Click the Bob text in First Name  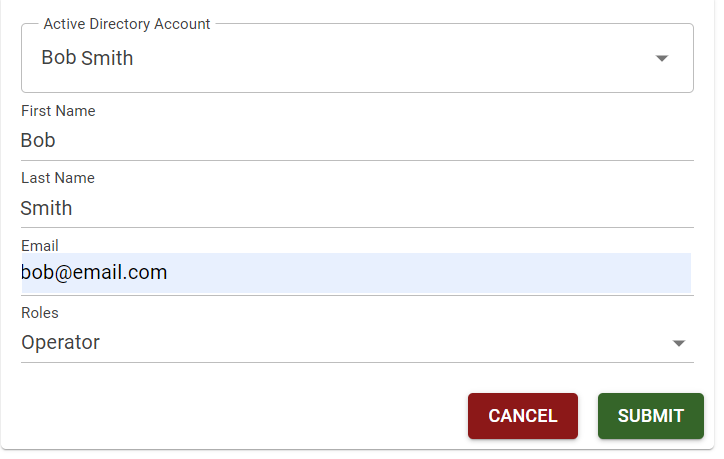[x=38, y=141]
